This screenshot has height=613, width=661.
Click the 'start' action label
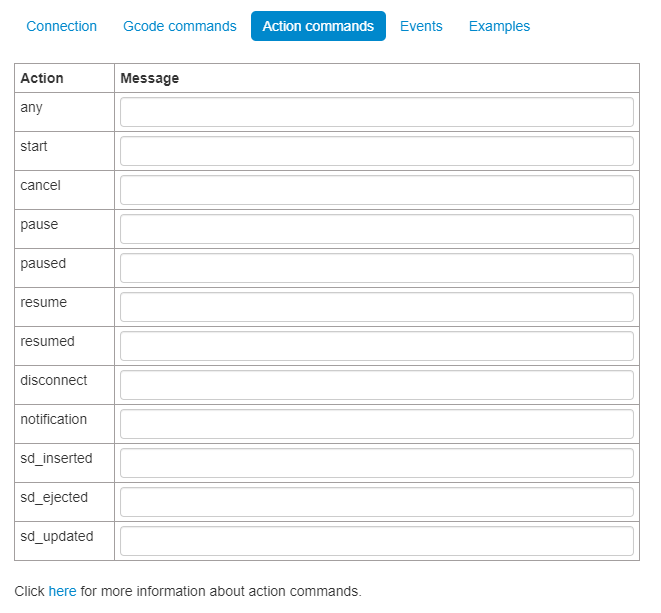point(34,146)
